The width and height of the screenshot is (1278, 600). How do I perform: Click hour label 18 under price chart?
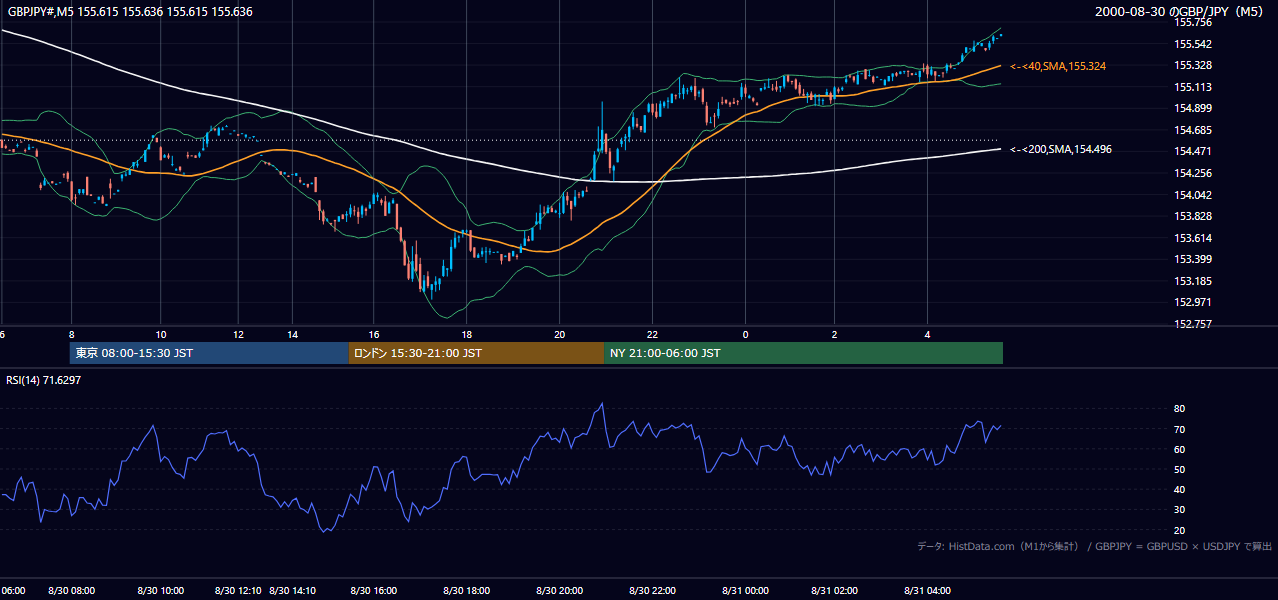pyautogui.click(x=466, y=334)
